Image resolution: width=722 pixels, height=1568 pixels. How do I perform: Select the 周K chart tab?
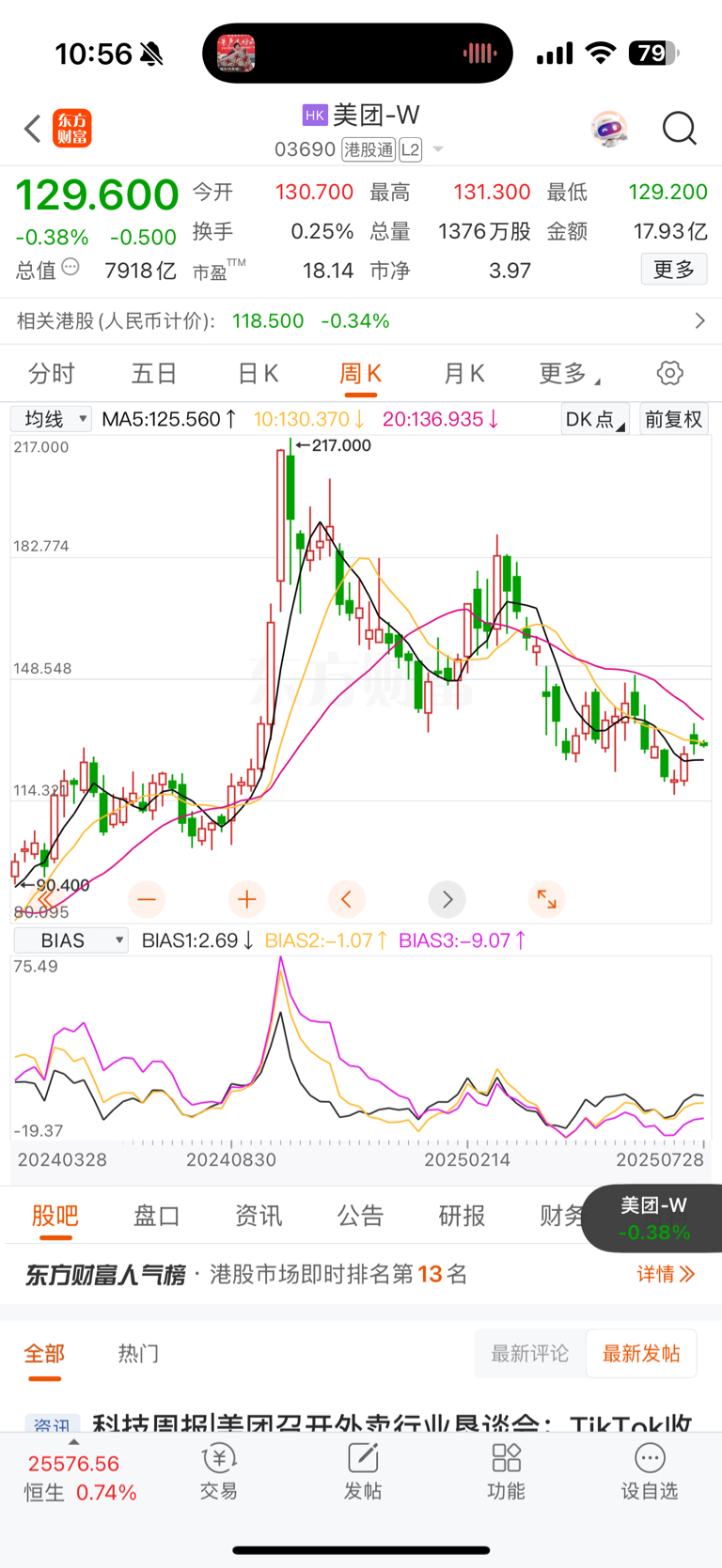[x=360, y=374]
